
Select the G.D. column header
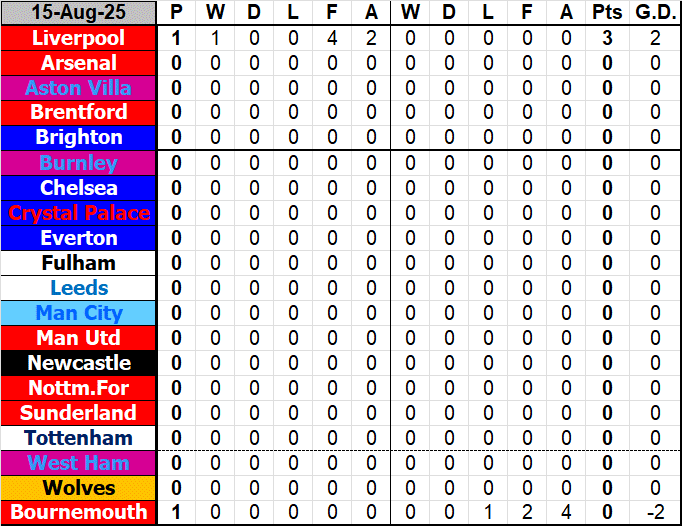655,13
